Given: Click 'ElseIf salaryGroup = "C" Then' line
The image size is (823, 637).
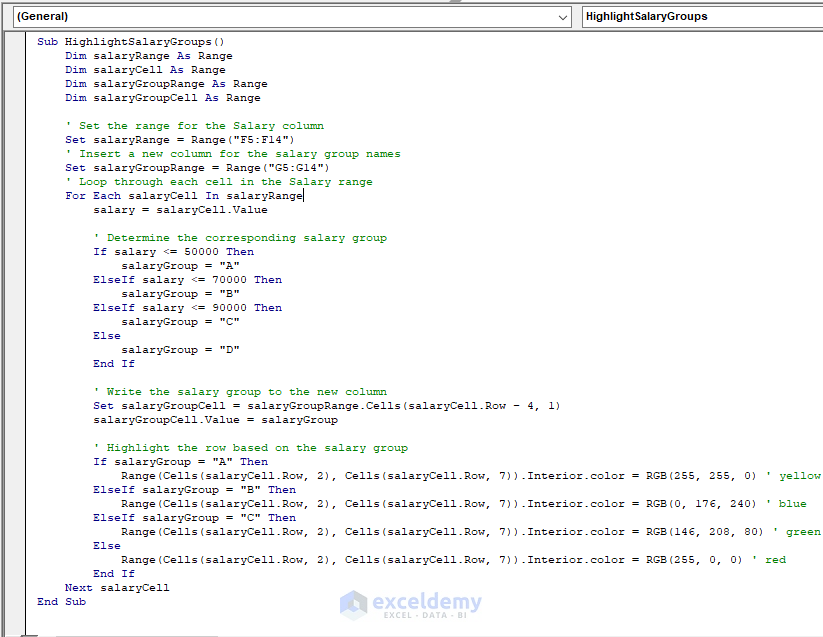Looking at the screenshot, I should (x=195, y=518).
